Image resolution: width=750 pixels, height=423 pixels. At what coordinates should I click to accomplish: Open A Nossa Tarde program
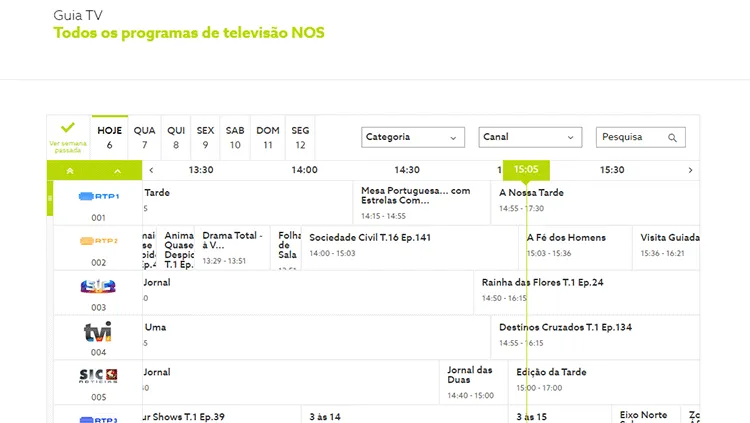tap(595, 203)
